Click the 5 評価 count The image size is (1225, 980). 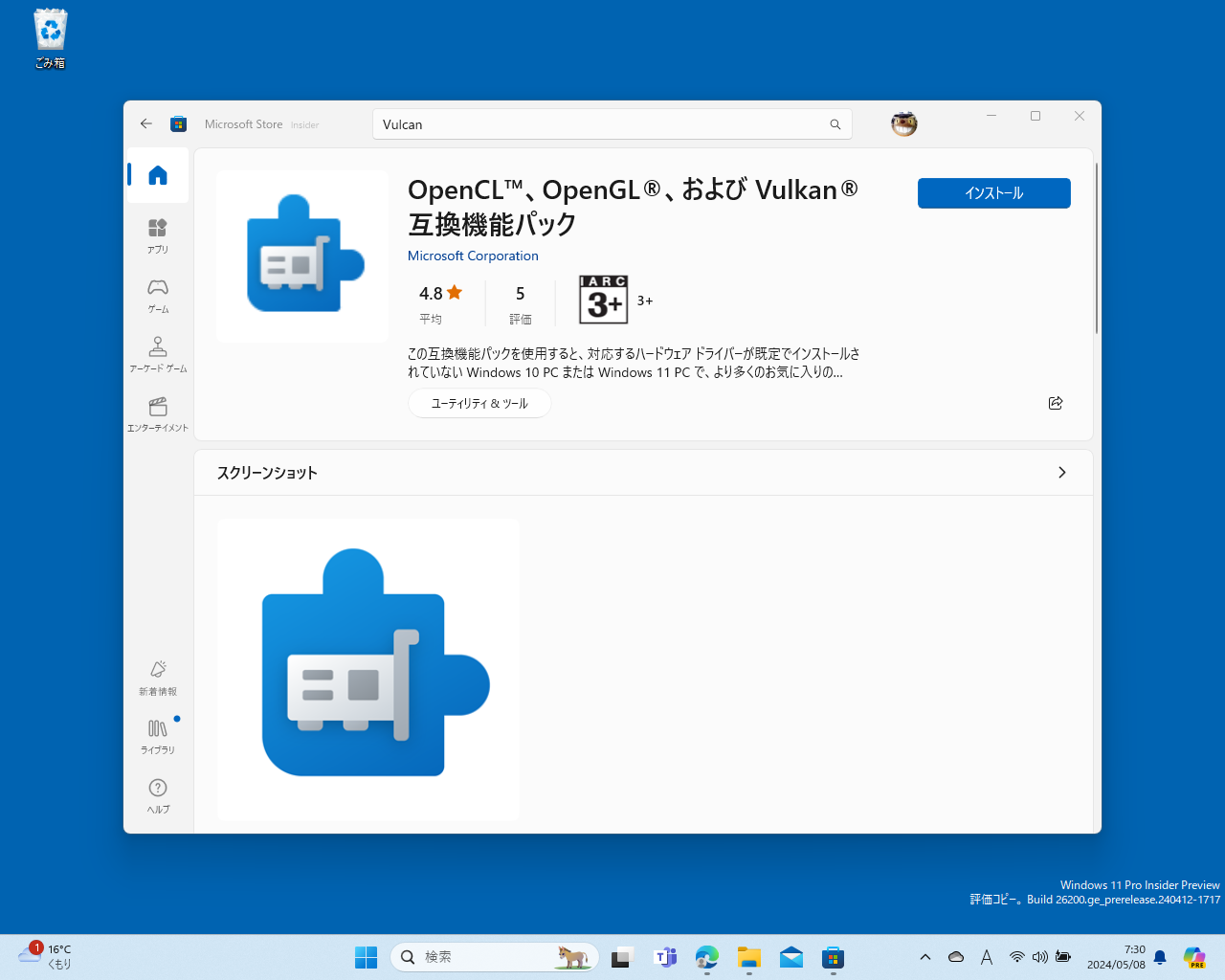click(521, 303)
